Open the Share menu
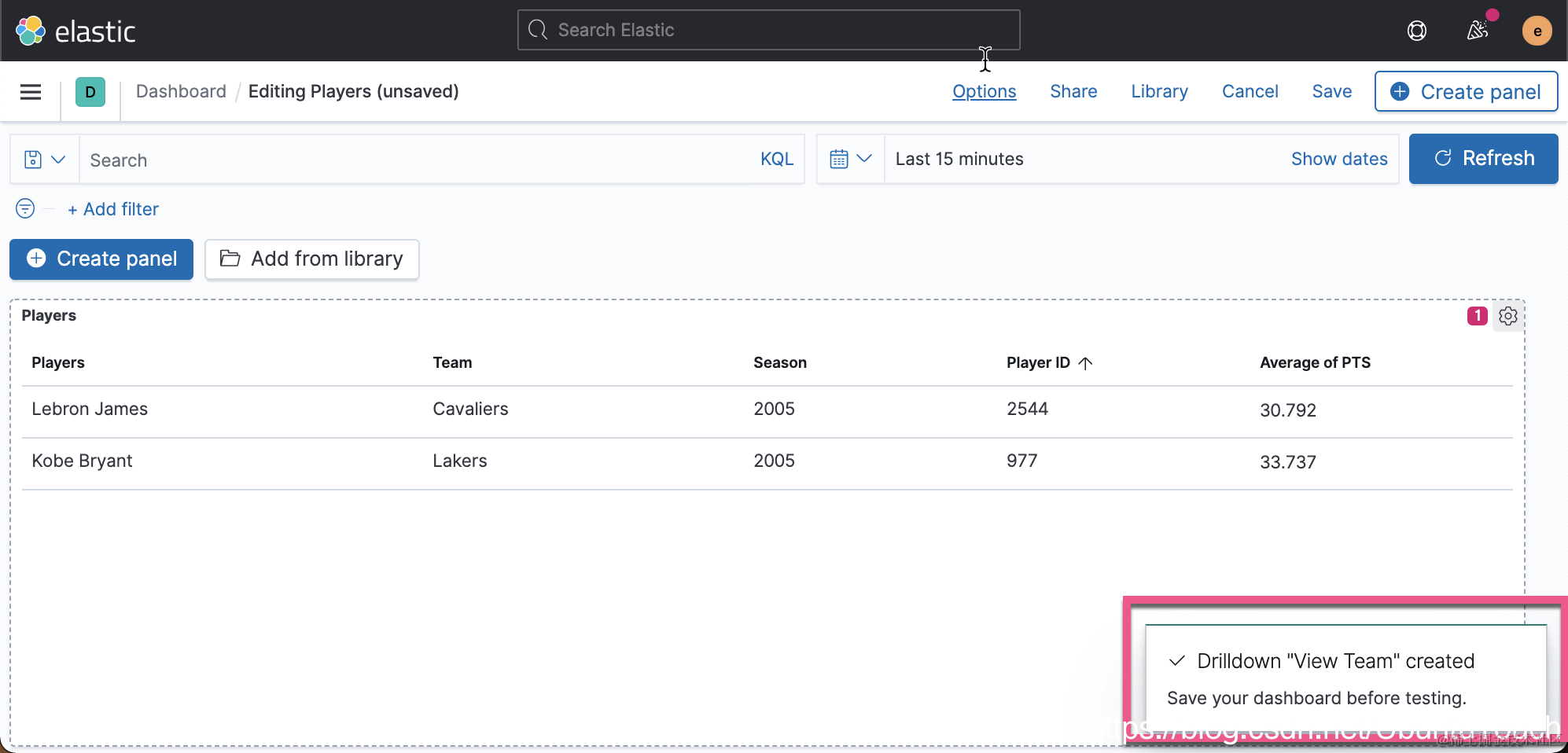Screen dimensions: 1568x753 (x=1073, y=91)
